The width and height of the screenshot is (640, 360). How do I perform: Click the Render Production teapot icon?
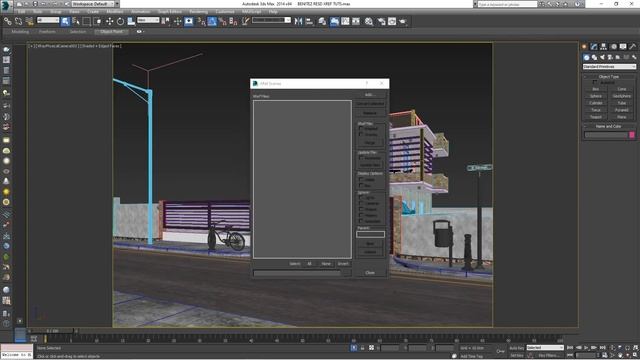(403, 21)
